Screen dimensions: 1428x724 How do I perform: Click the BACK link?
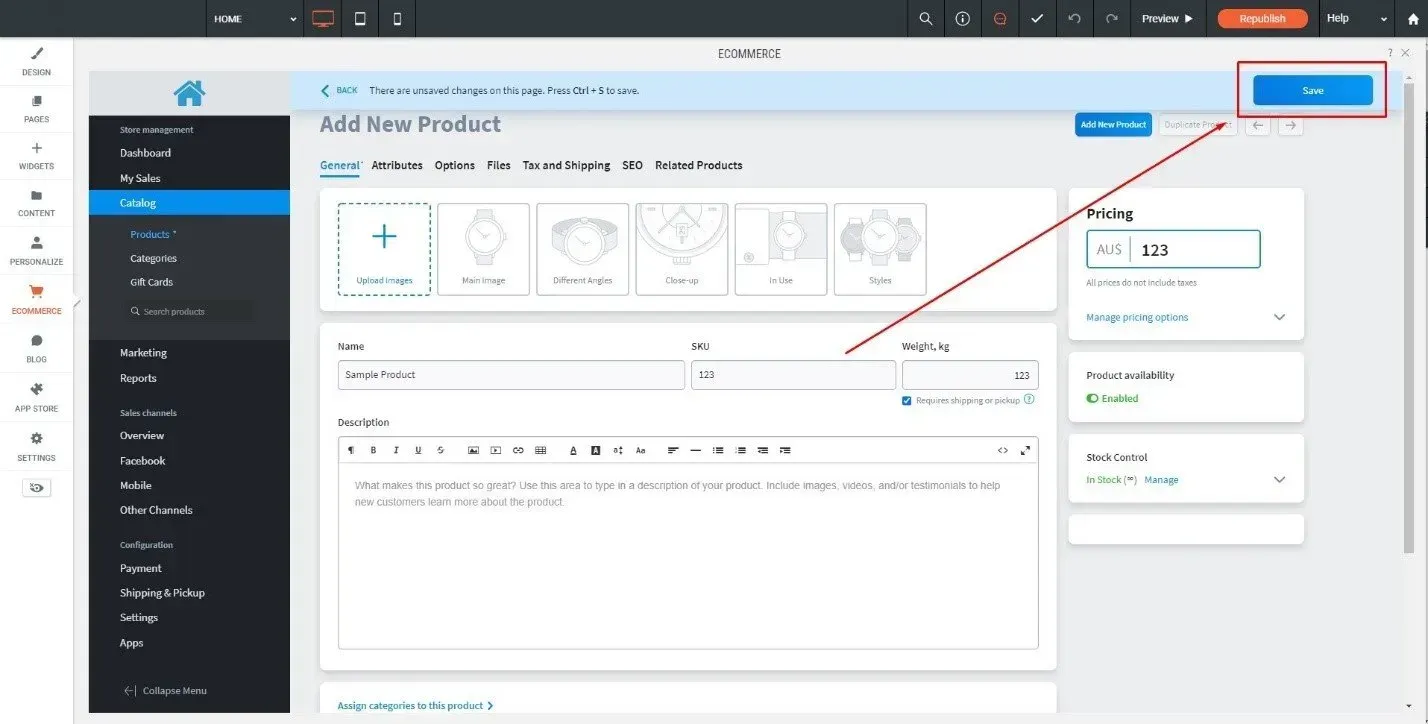pyautogui.click(x=339, y=90)
